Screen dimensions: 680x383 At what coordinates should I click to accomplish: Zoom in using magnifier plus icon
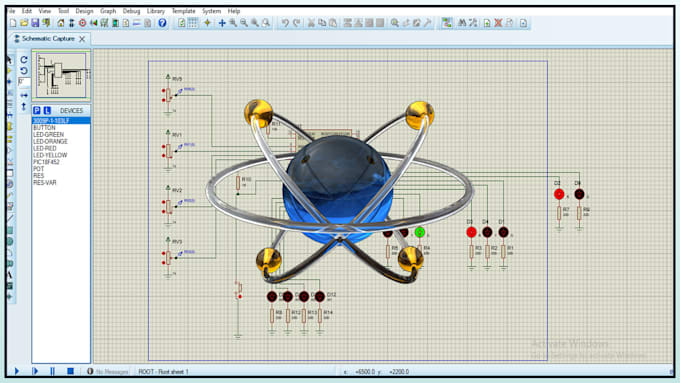[x=233, y=23]
